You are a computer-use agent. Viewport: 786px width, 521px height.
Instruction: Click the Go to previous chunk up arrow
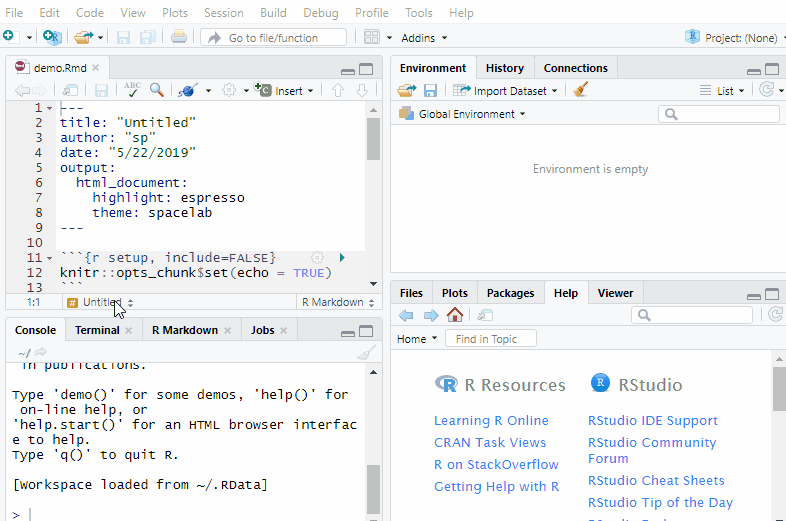click(x=338, y=90)
